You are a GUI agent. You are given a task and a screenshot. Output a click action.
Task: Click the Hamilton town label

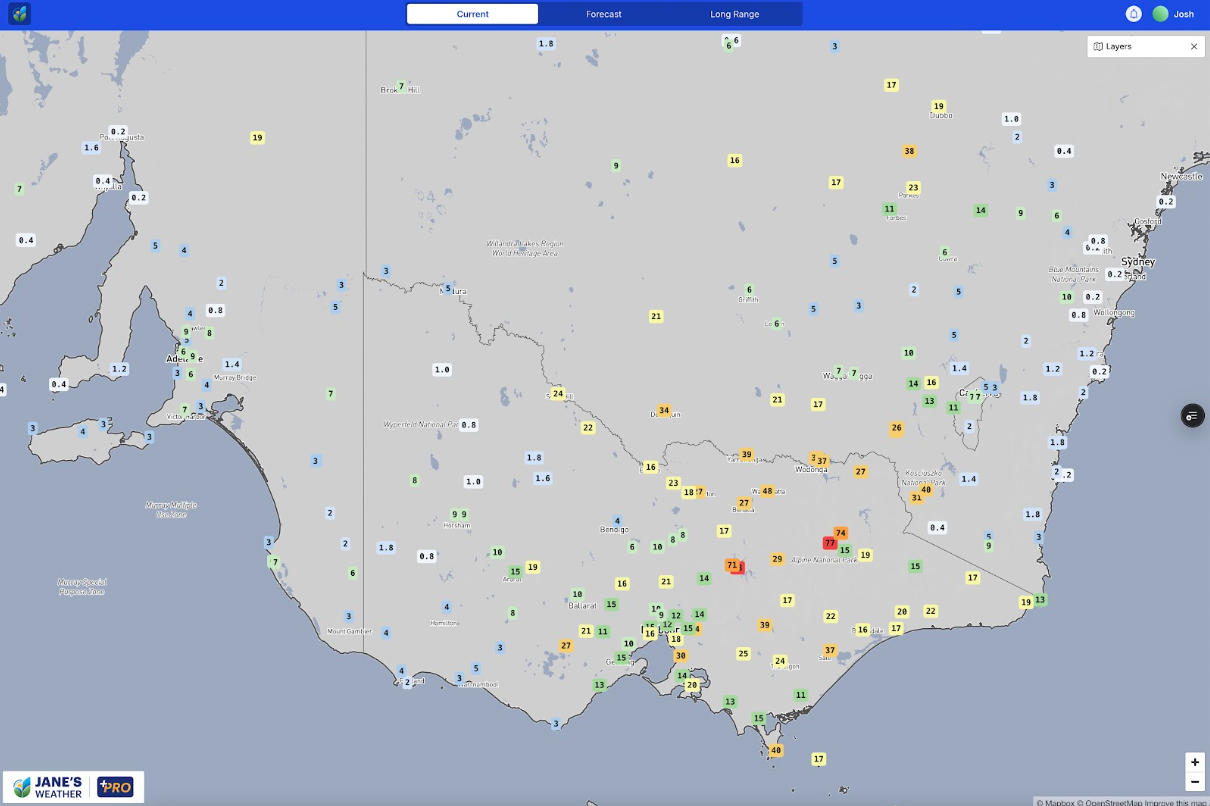pyautogui.click(x=444, y=622)
